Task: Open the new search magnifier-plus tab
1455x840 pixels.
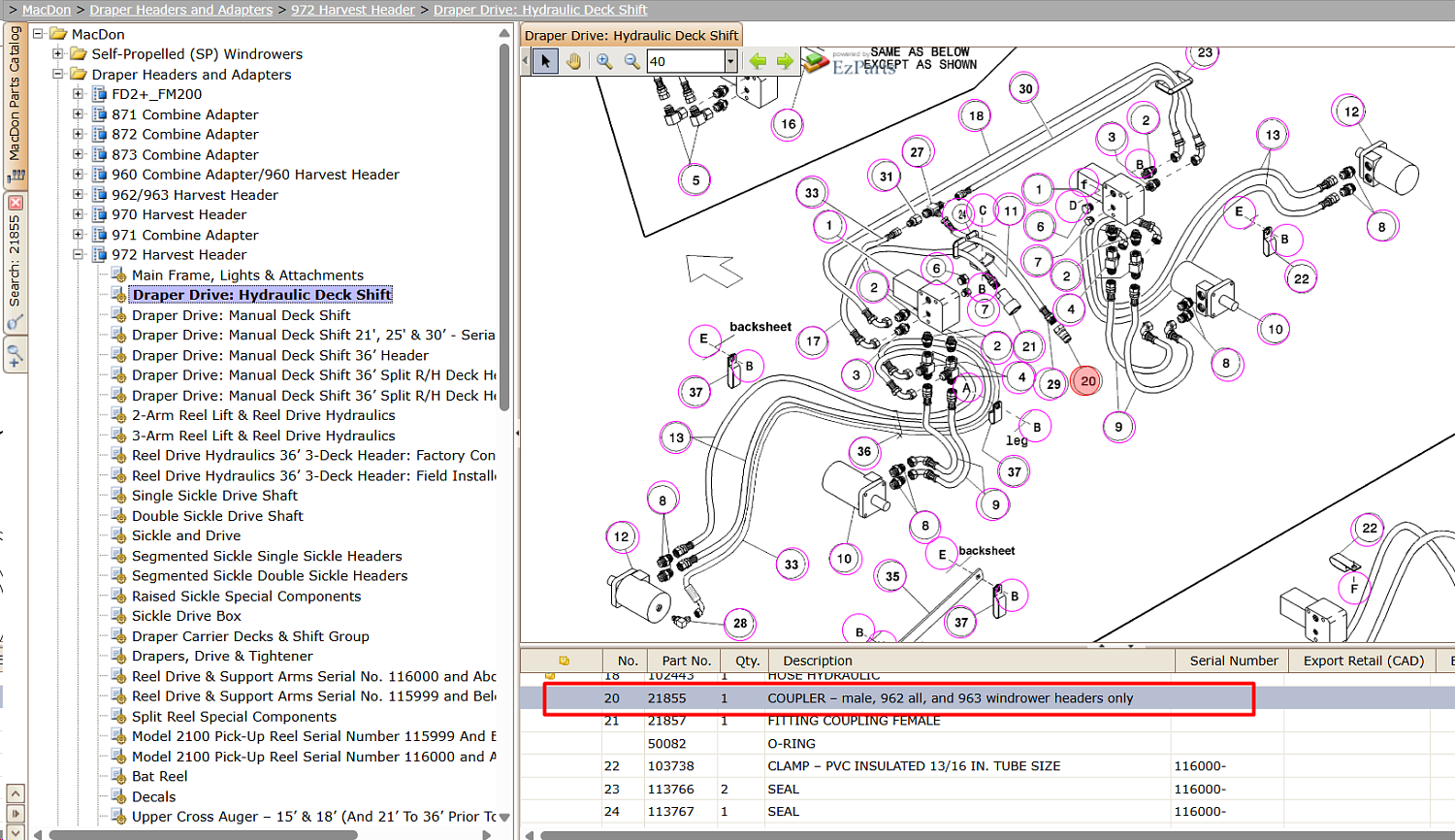Action: [x=15, y=355]
